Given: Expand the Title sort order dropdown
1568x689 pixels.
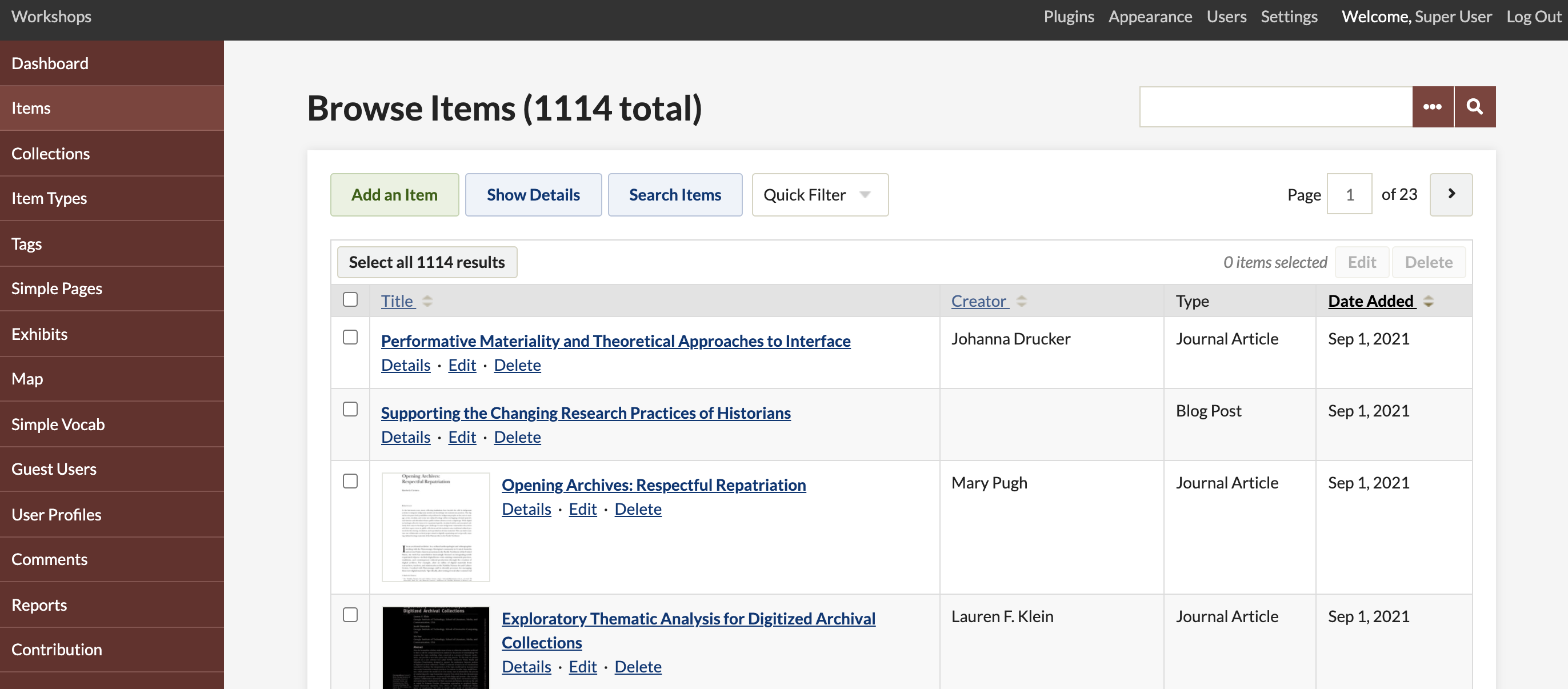Looking at the screenshot, I should 426,299.
